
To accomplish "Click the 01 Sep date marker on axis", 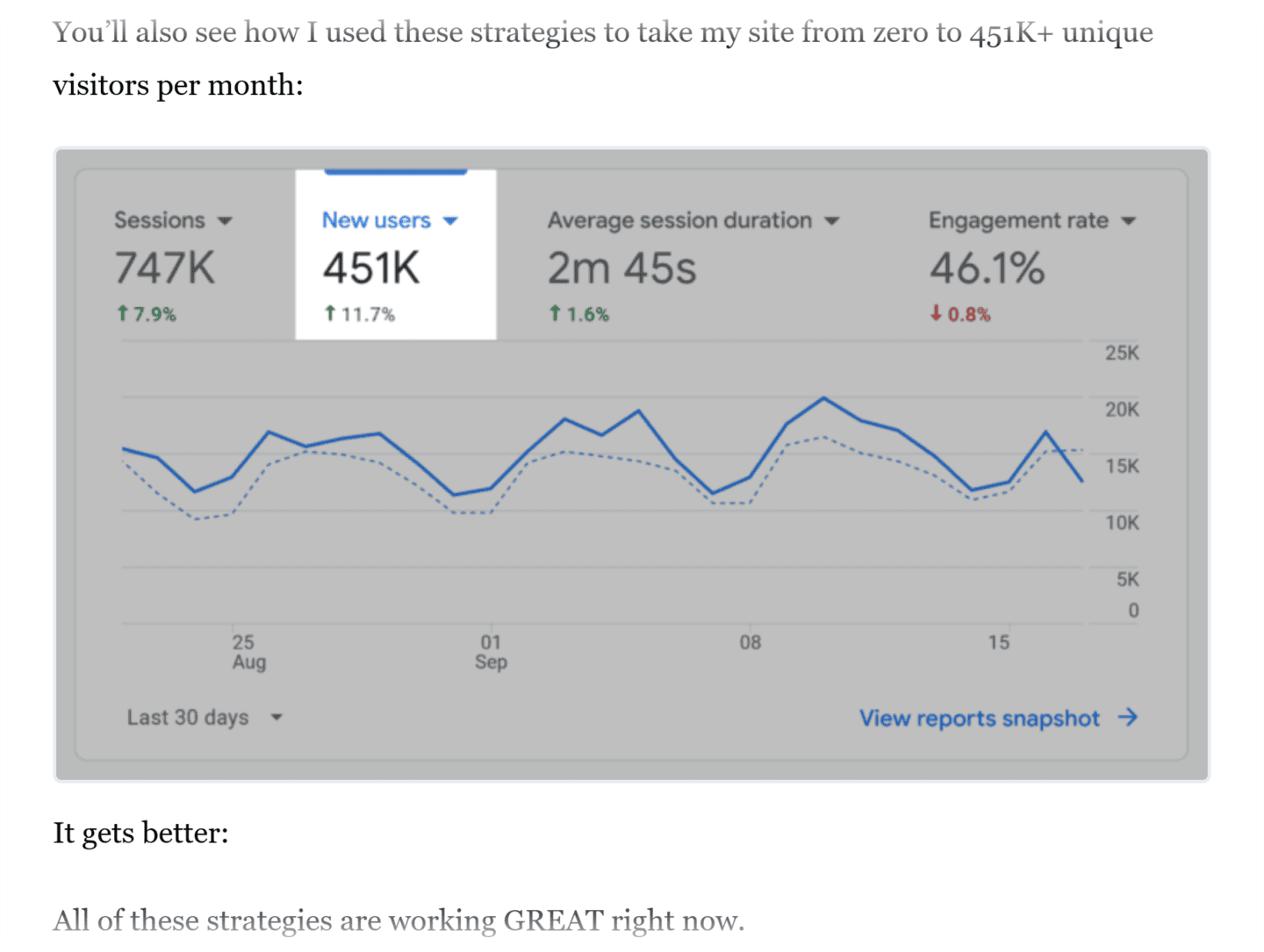I will (491, 652).
